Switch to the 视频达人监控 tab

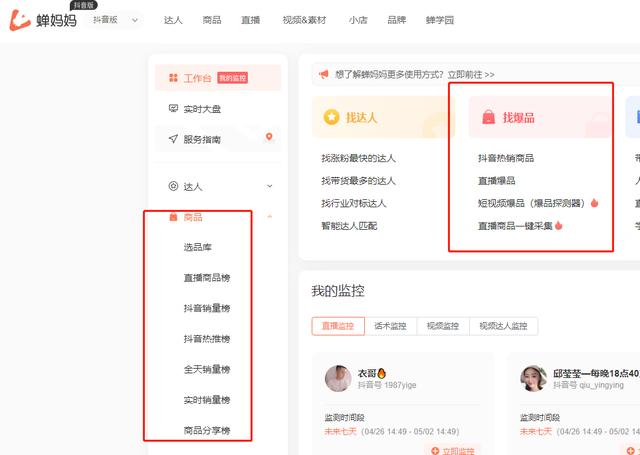(x=503, y=326)
